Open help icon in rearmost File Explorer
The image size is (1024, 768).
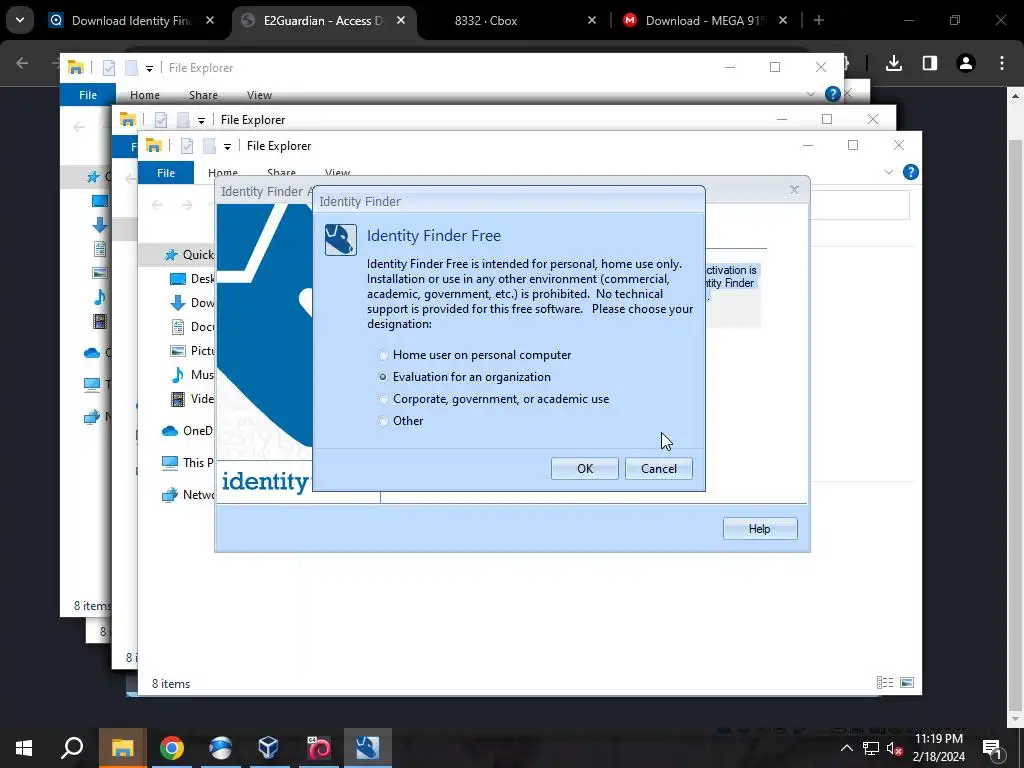832,94
